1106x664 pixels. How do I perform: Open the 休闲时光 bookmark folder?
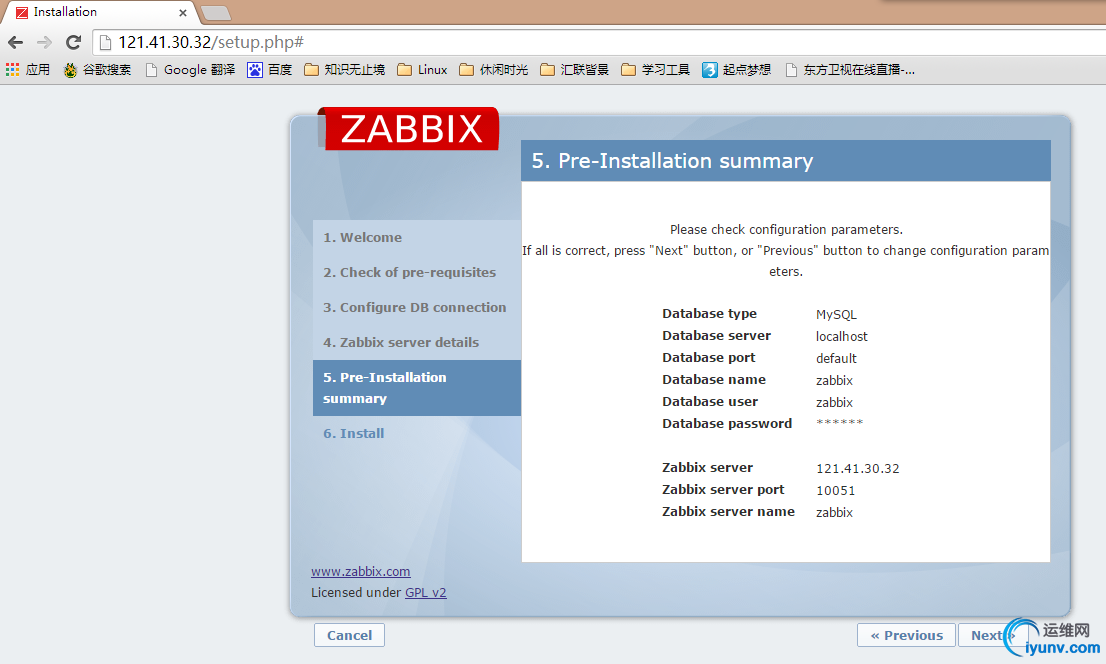click(494, 70)
